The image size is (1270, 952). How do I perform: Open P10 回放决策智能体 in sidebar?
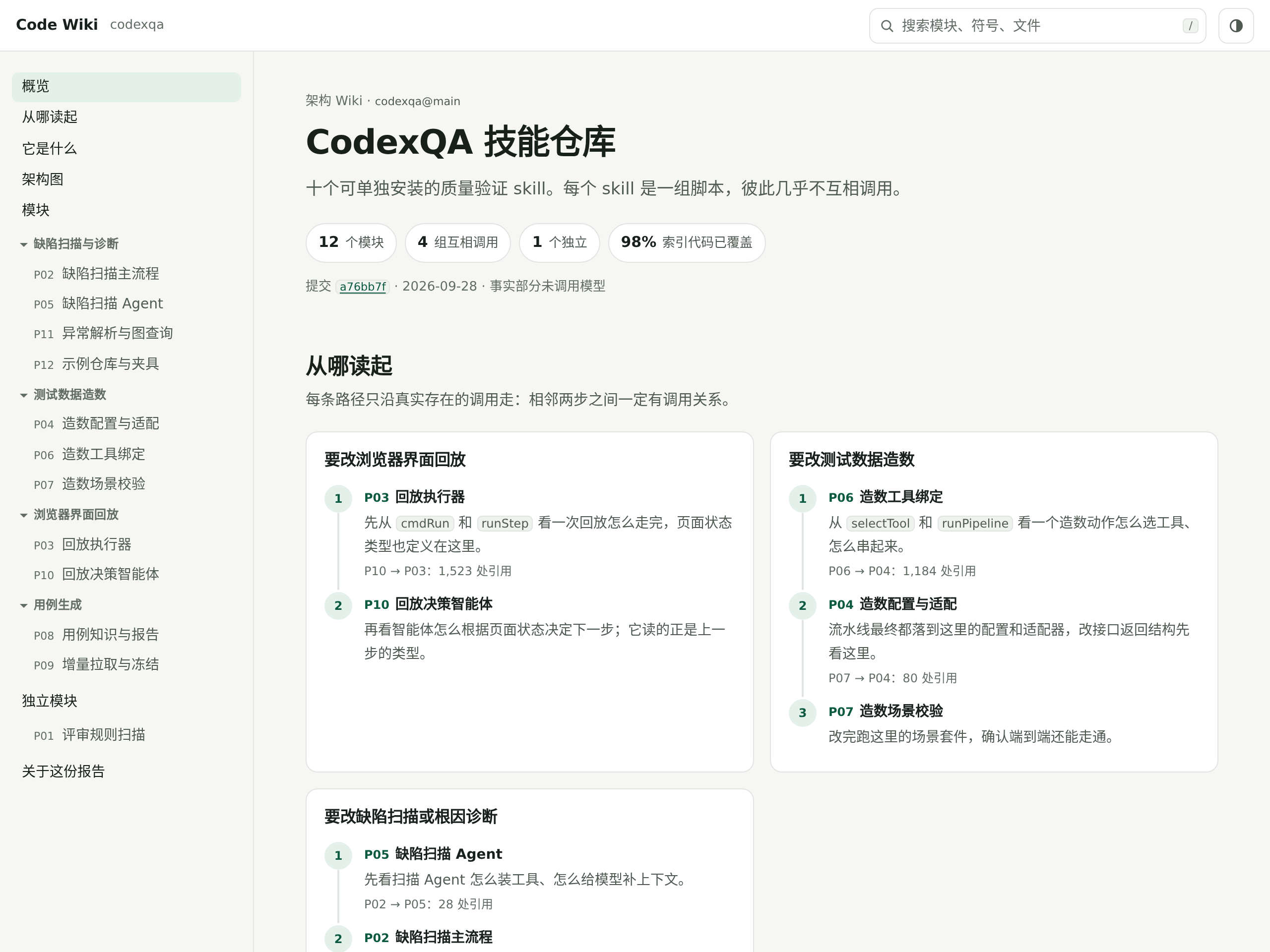click(x=96, y=574)
